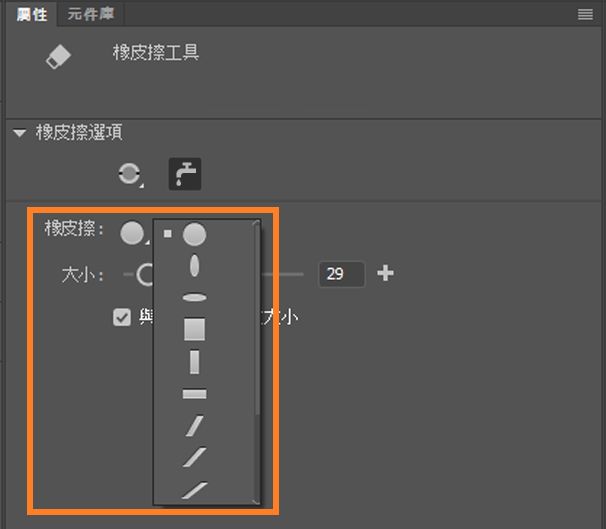This screenshot has height=529, width=606.
Task: Toggle the faucet eraser mode
Action: click(185, 174)
